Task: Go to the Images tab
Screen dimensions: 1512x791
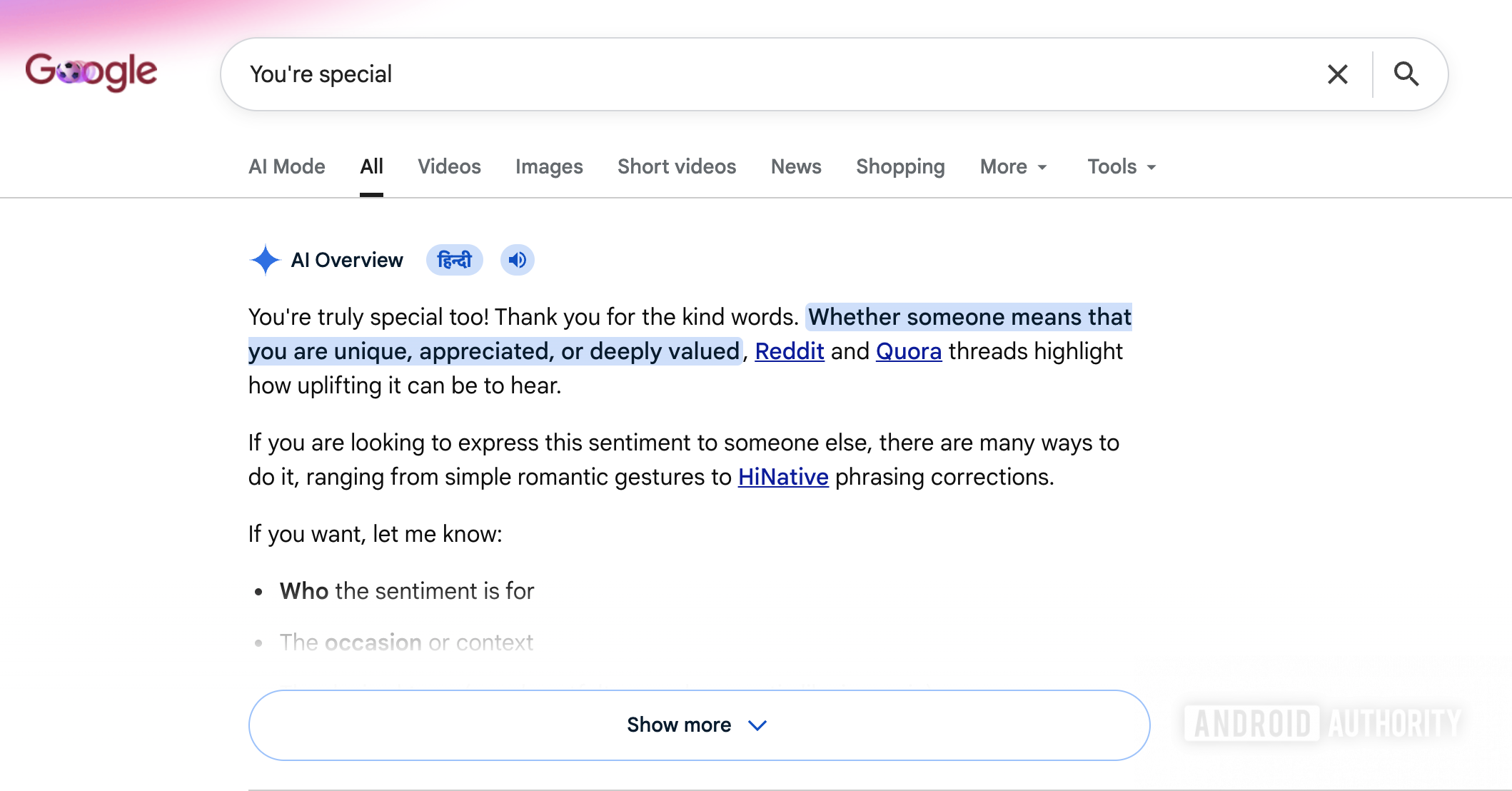Action: pyautogui.click(x=549, y=166)
